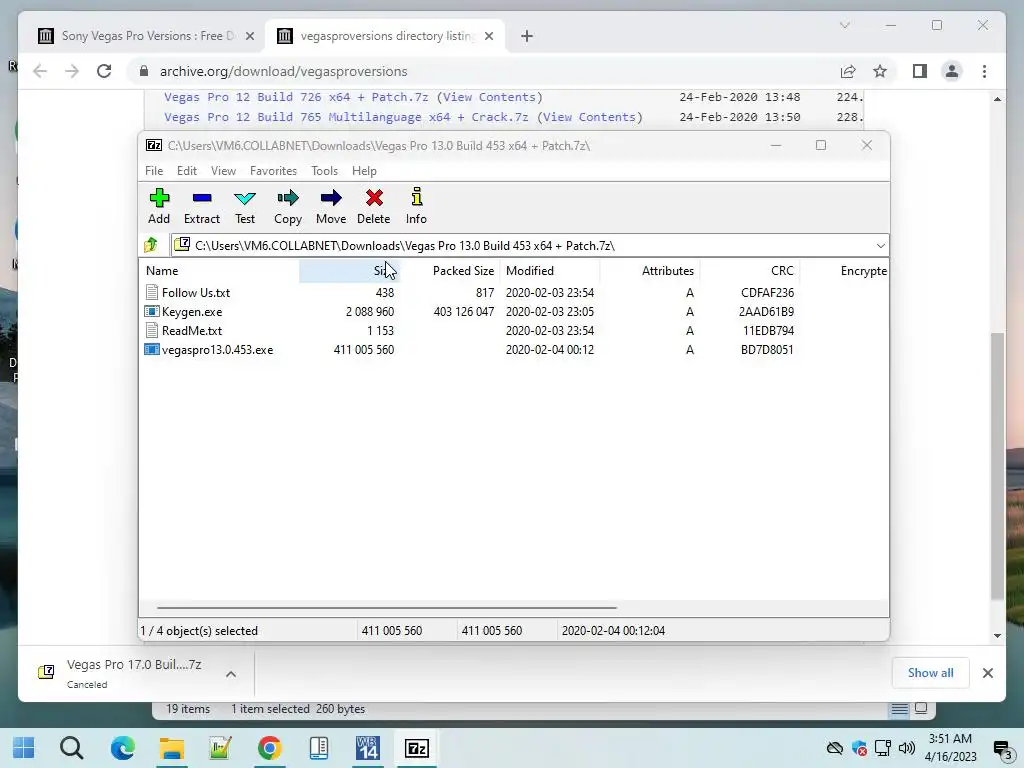Image resolution: width=1024 pixels, height=768 pixels.
Task: Reload the Chrome page
Action: point(104,71)
